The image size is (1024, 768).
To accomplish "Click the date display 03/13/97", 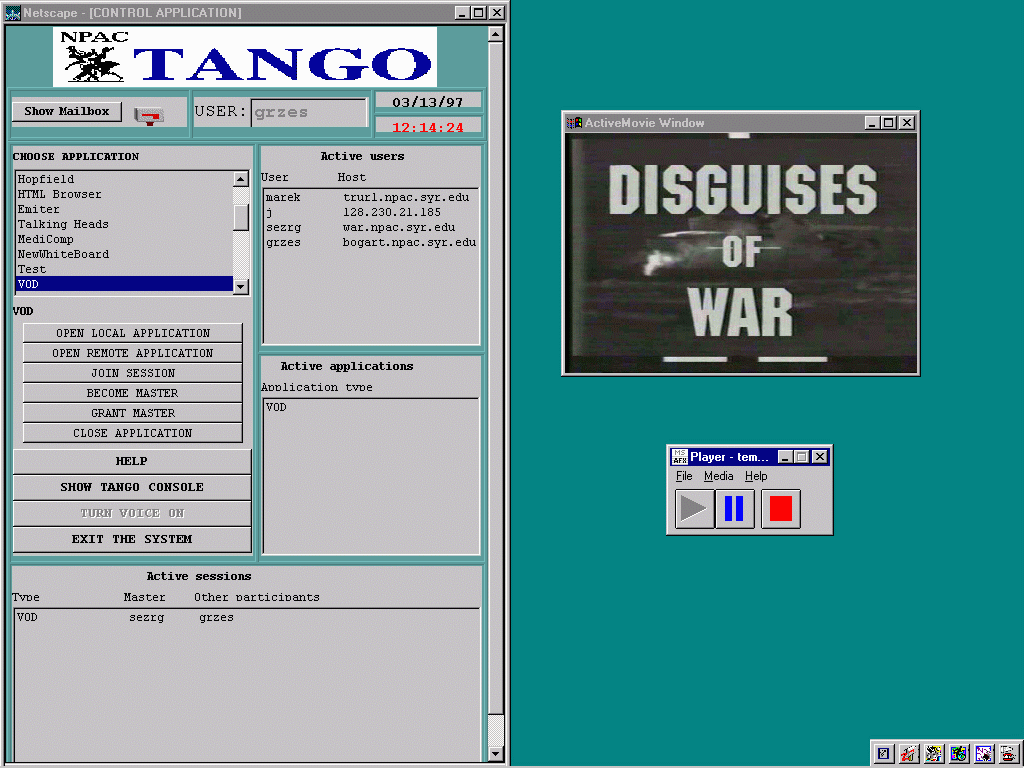I will tap(428, 103).
